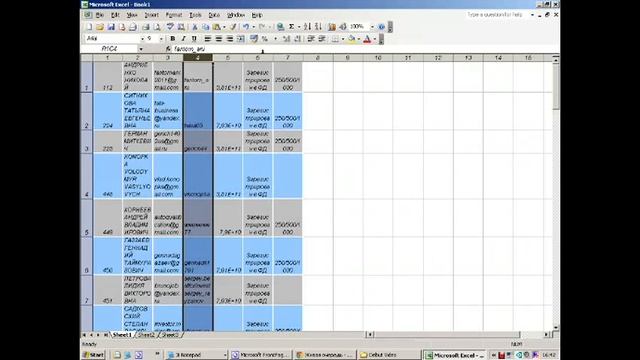Open the Font name dropdown
Screen dimensions: 640x360
point(142,39)
